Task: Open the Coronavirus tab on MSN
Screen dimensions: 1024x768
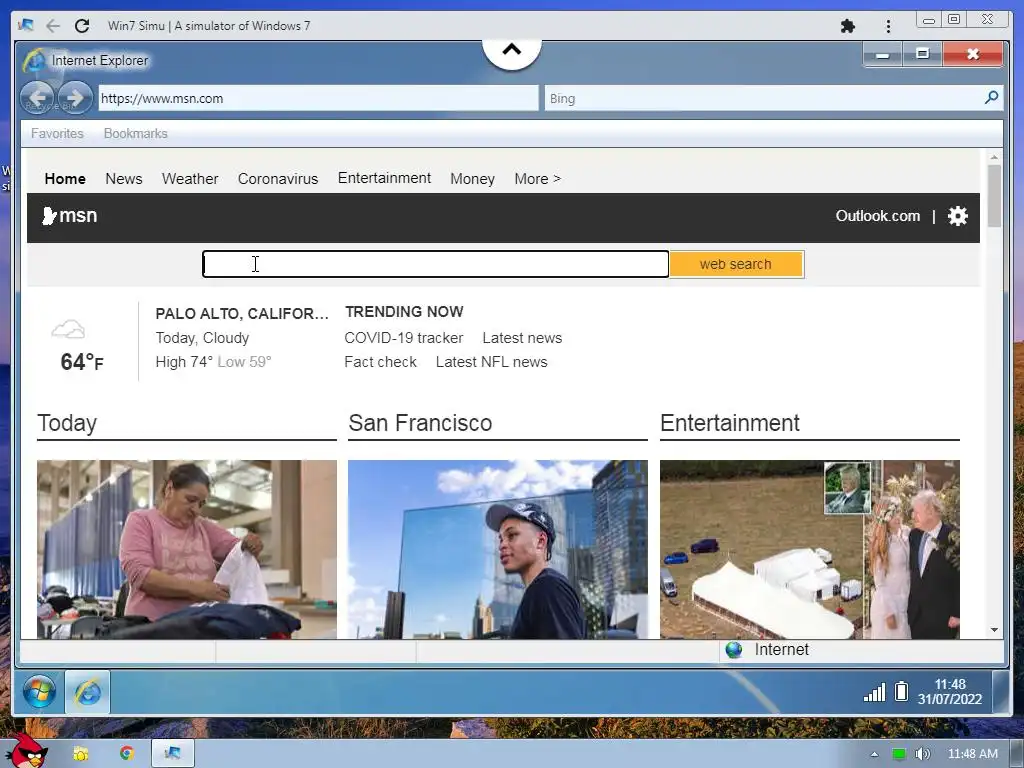Action: (278, 179)
